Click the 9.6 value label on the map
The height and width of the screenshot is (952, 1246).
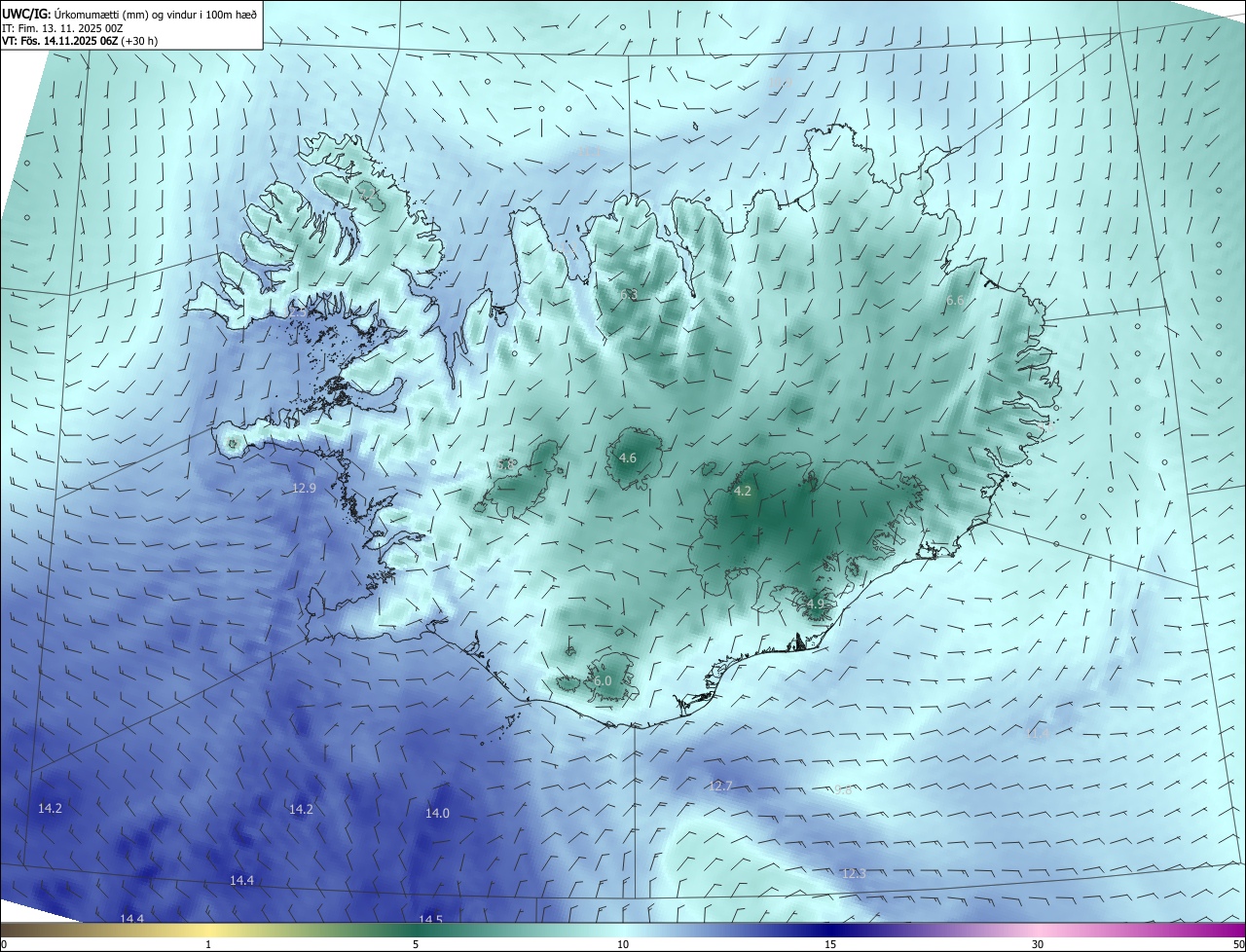point(843,790)
